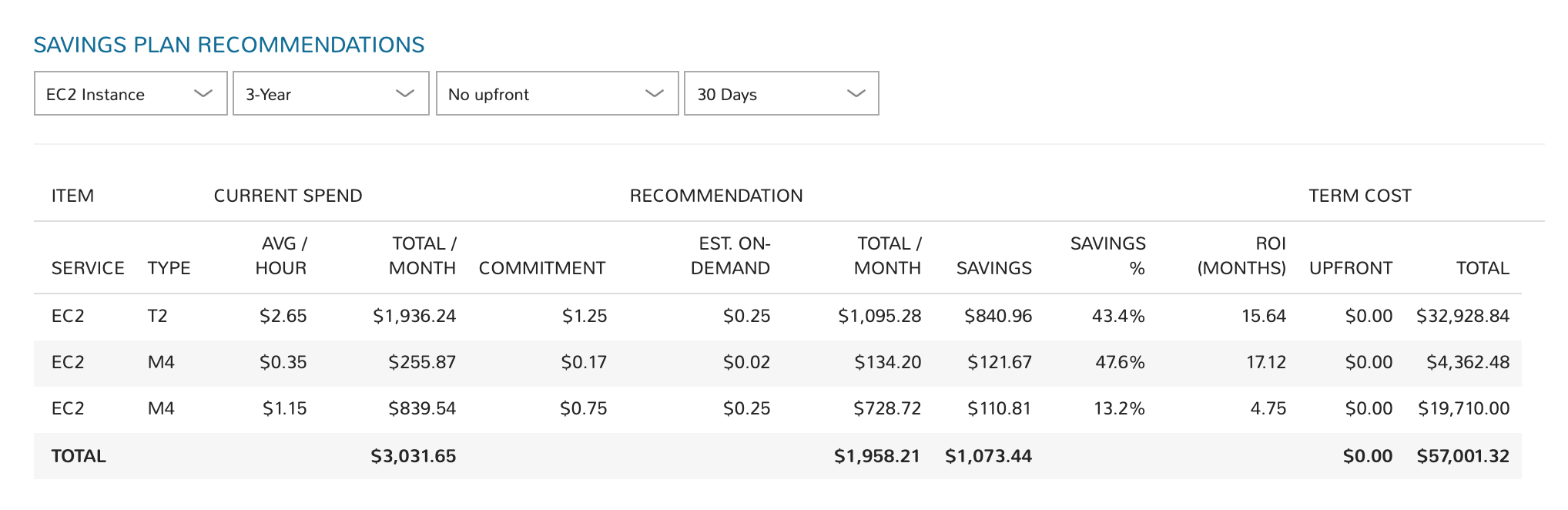The image size is (1568, 510).
Task: Sort by the Commitment column header
Action: coord(542,268)
